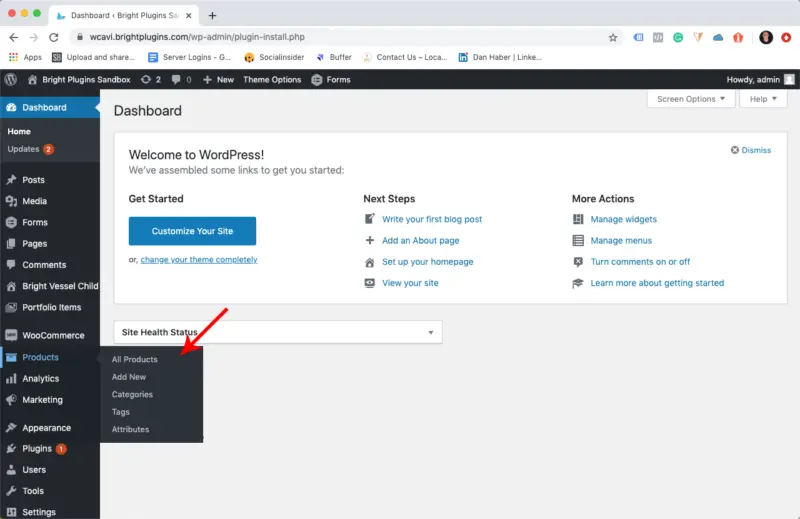Open the Apps bookmarks shortcut

coord(25,57)
